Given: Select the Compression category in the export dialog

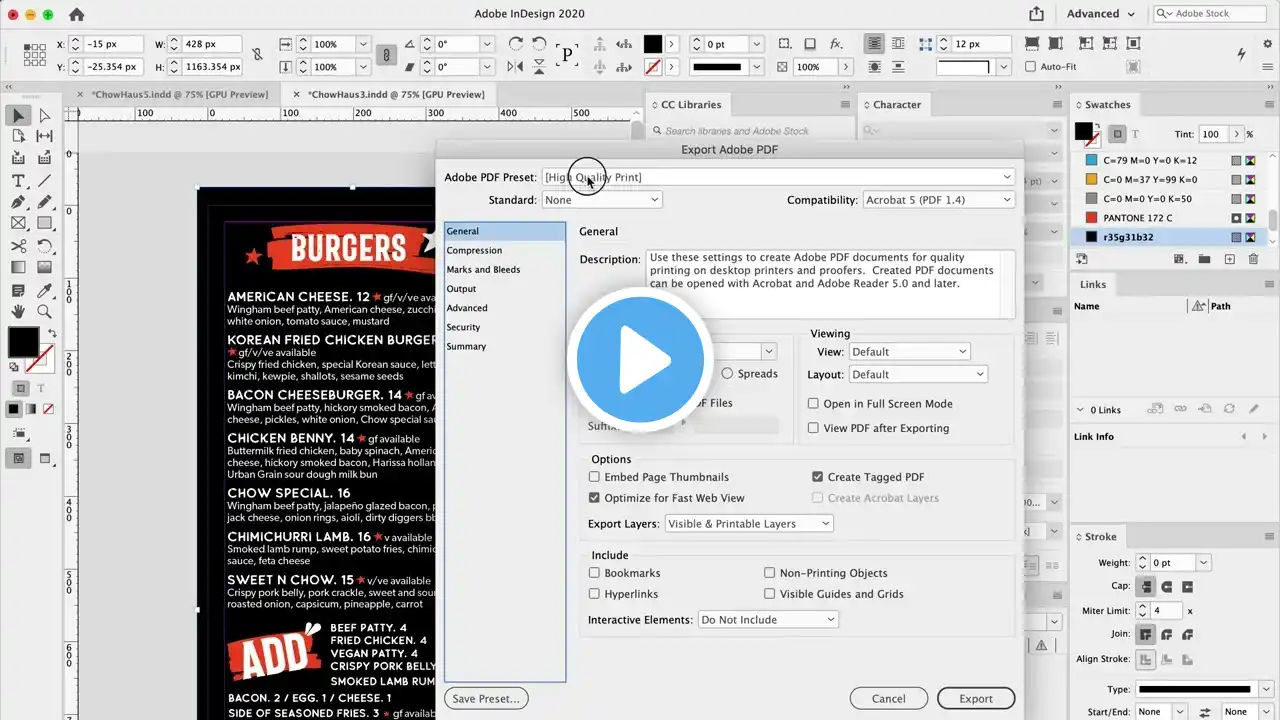Looking at the screenshot, I should [474, 250].
